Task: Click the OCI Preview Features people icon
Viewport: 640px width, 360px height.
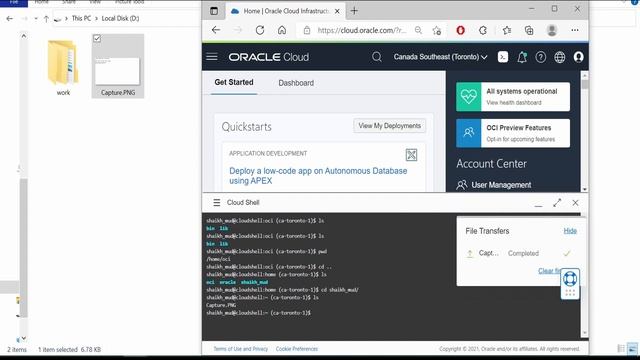Action: tap(469, 133)
